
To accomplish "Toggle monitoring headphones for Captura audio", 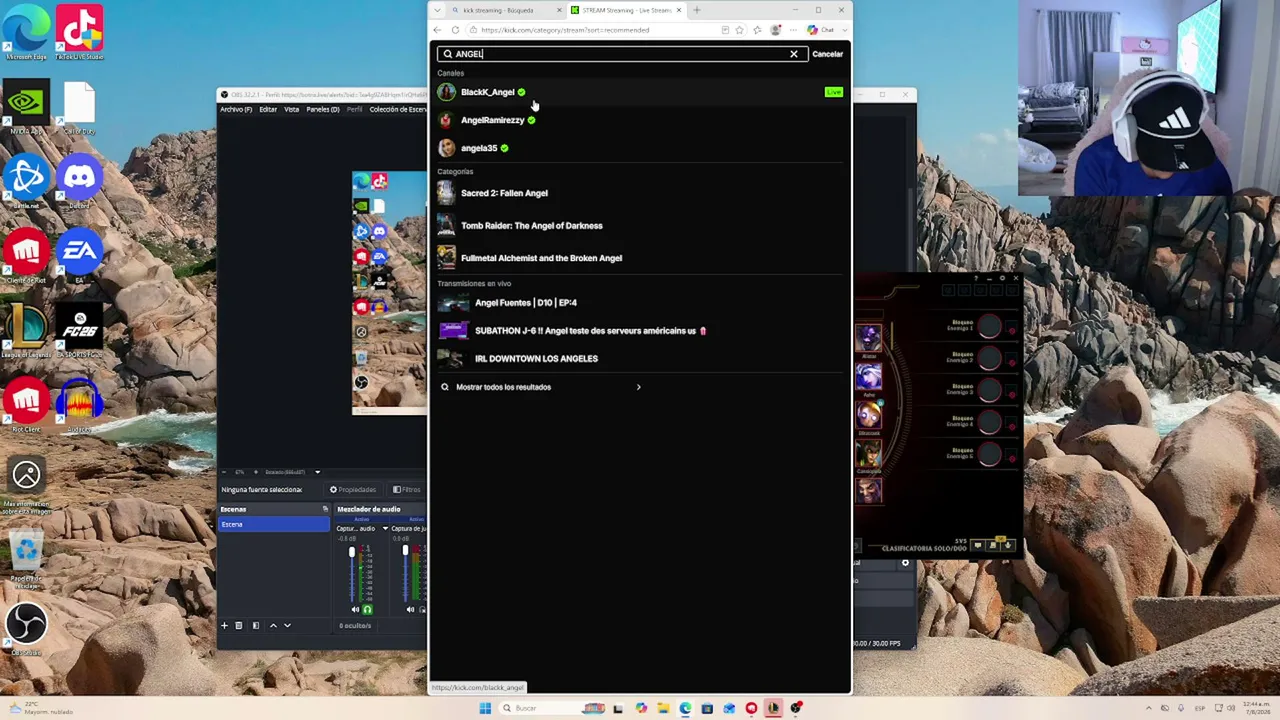I will click(367, 609).
